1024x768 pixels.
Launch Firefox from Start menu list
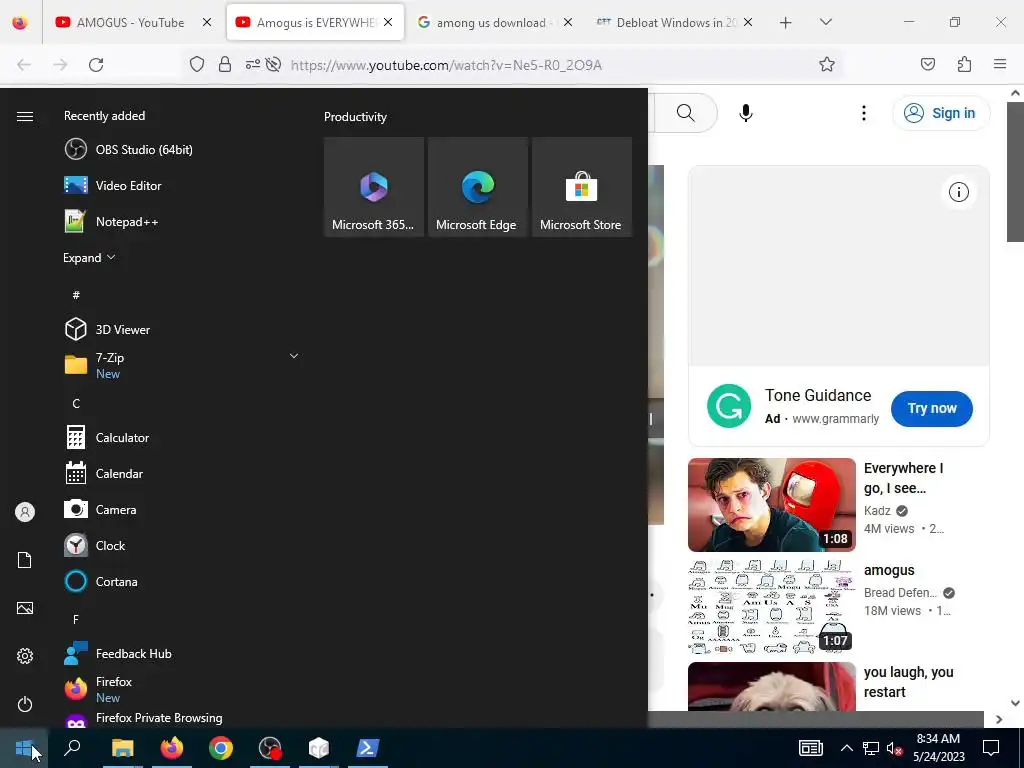pos(98,689)
